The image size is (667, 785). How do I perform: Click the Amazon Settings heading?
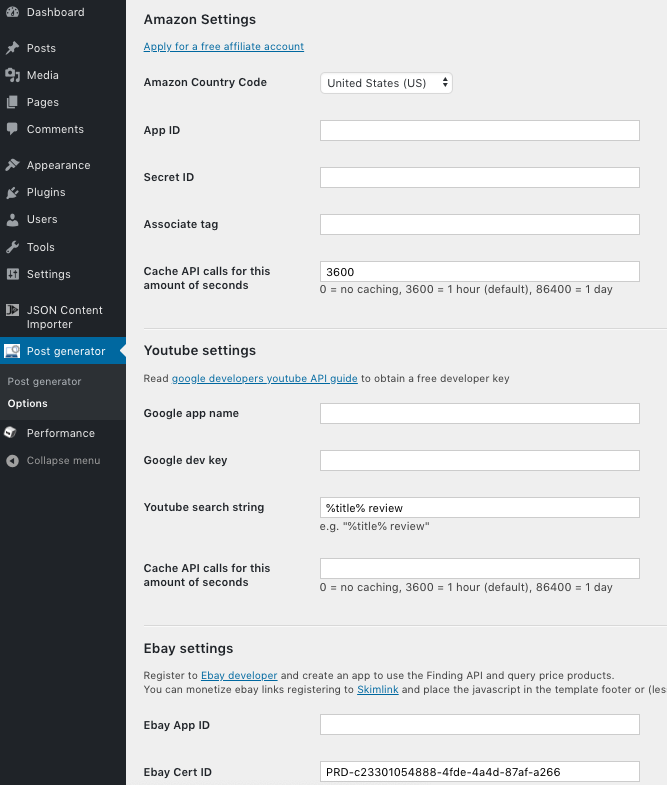tap(200, 20)
